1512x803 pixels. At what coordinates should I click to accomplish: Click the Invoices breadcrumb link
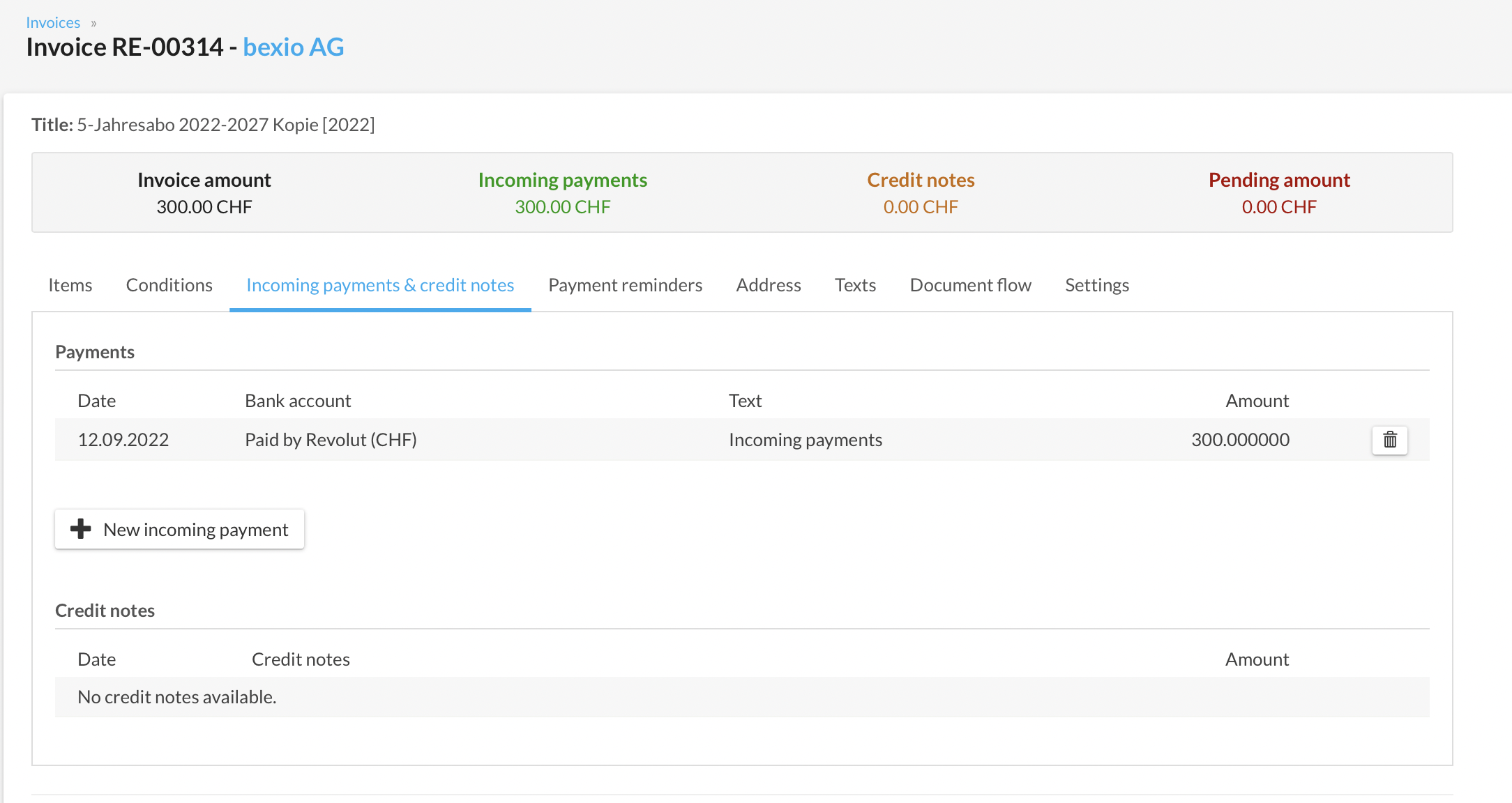53,22
